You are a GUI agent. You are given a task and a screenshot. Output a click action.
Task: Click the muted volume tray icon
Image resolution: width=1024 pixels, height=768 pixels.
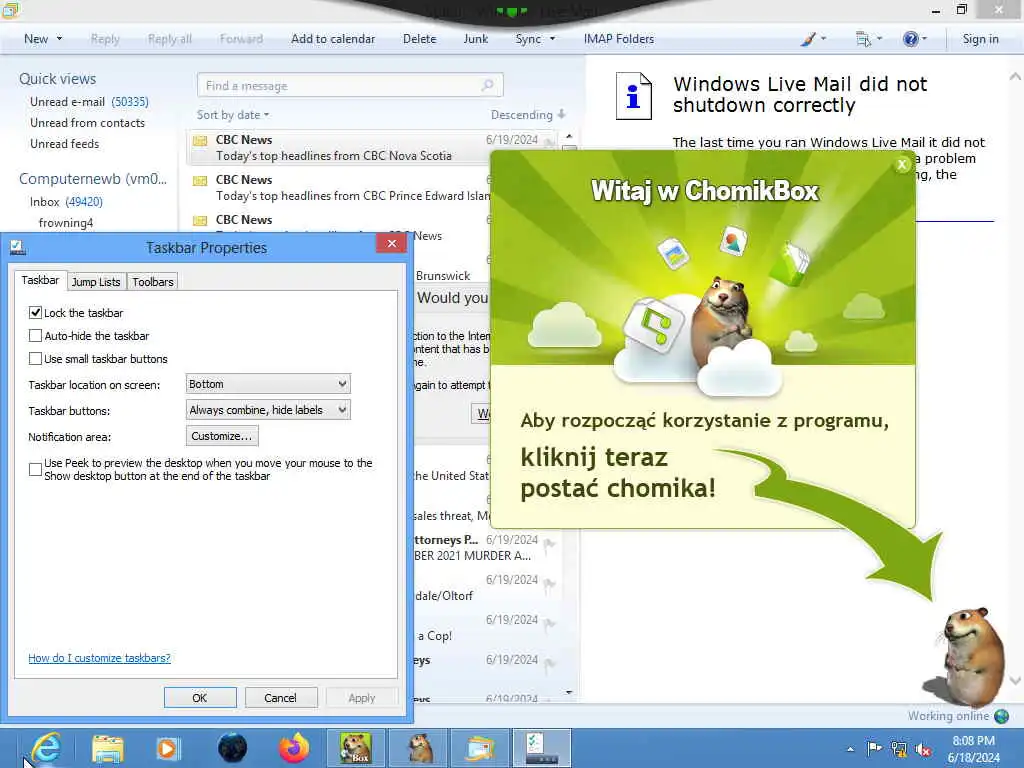923,749
